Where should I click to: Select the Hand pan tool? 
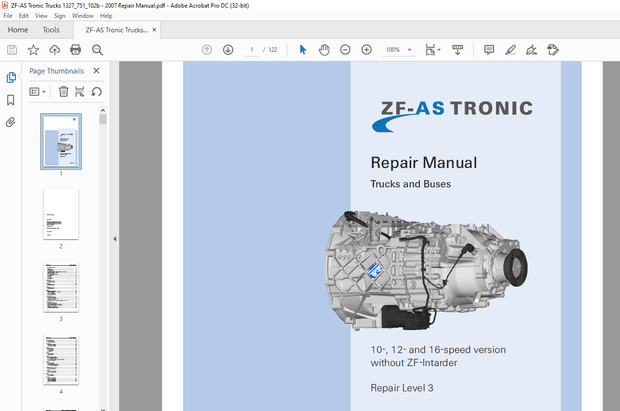[x=324, y=50]
